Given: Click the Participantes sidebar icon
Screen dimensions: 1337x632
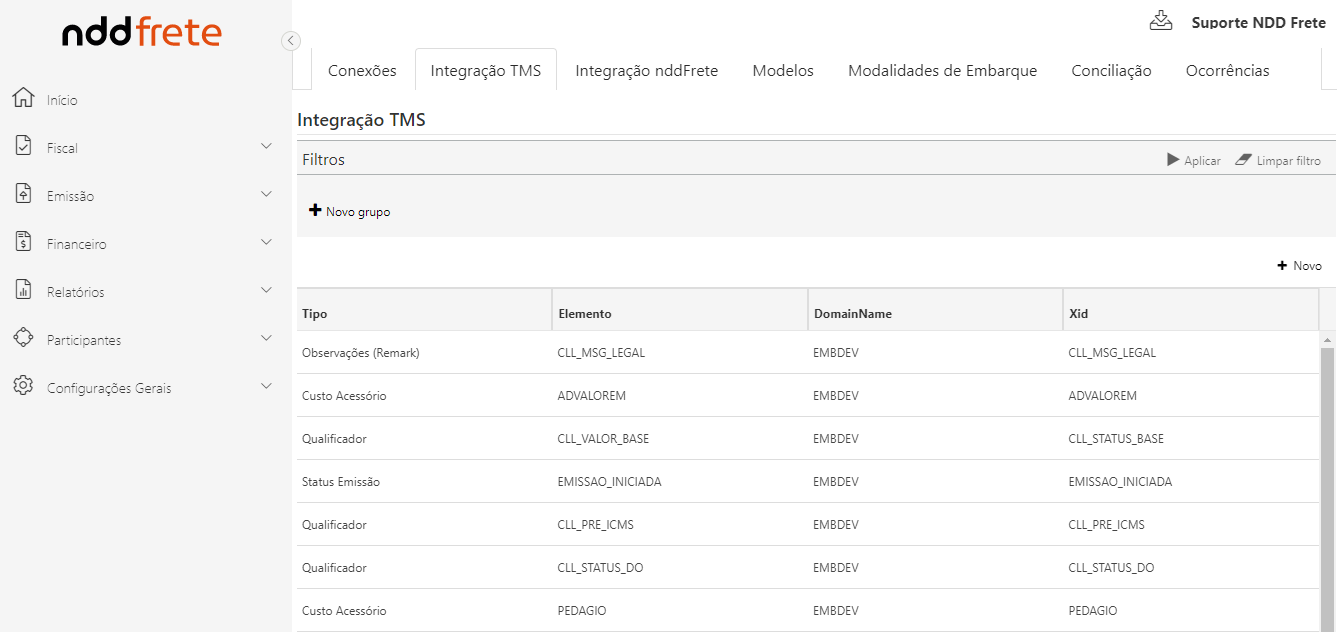Looking at the screenshot, I should 23,338.
